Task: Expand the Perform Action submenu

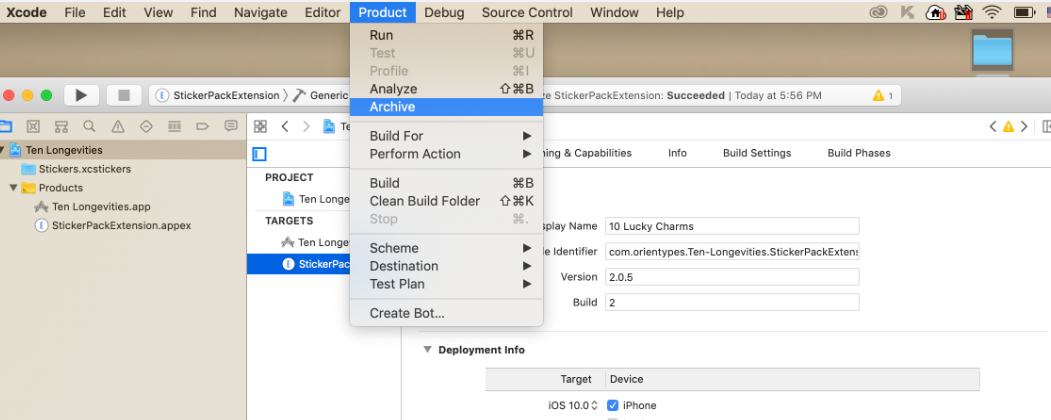Action: click(446, 153)
